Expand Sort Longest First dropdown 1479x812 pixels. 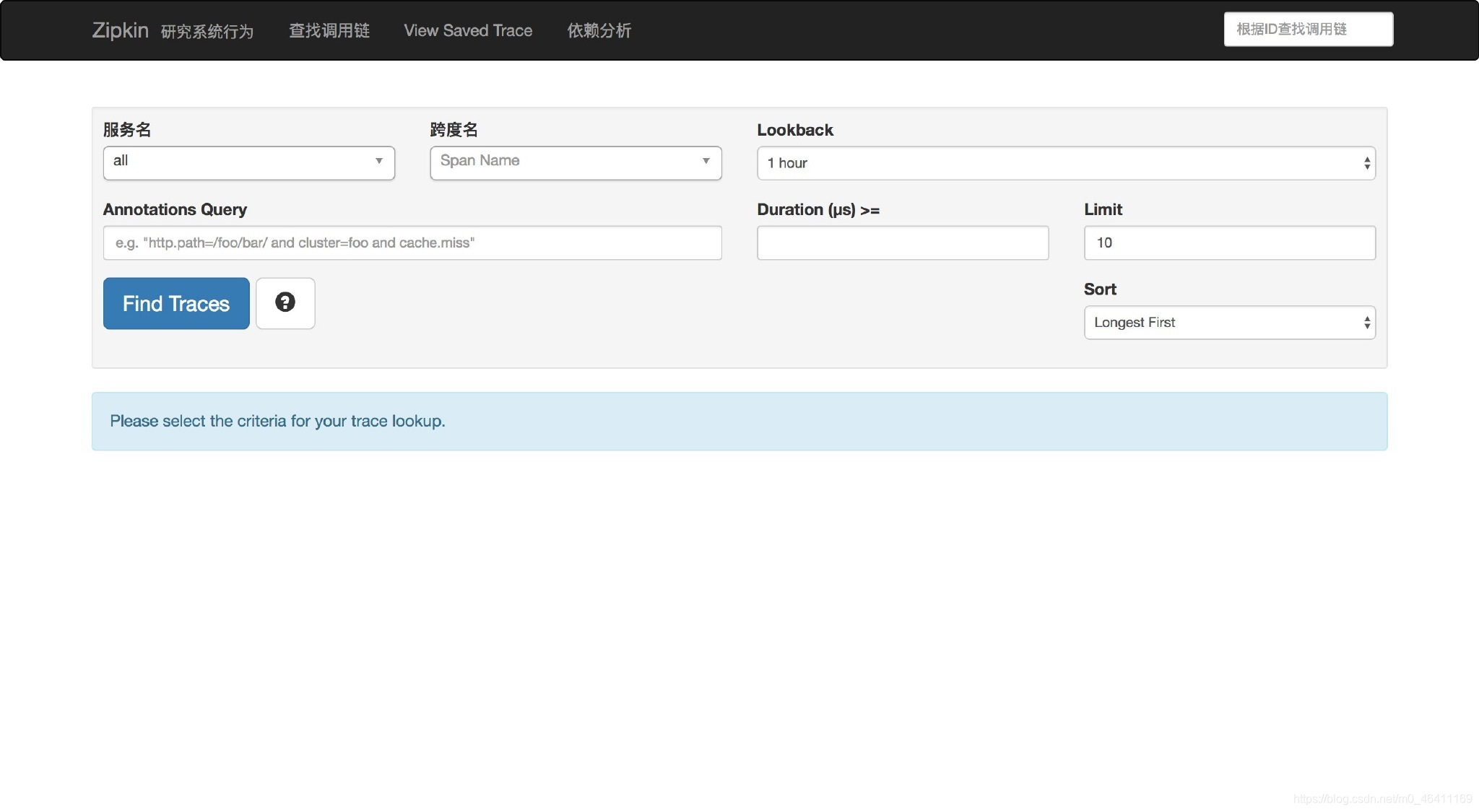click(1229, 322)
